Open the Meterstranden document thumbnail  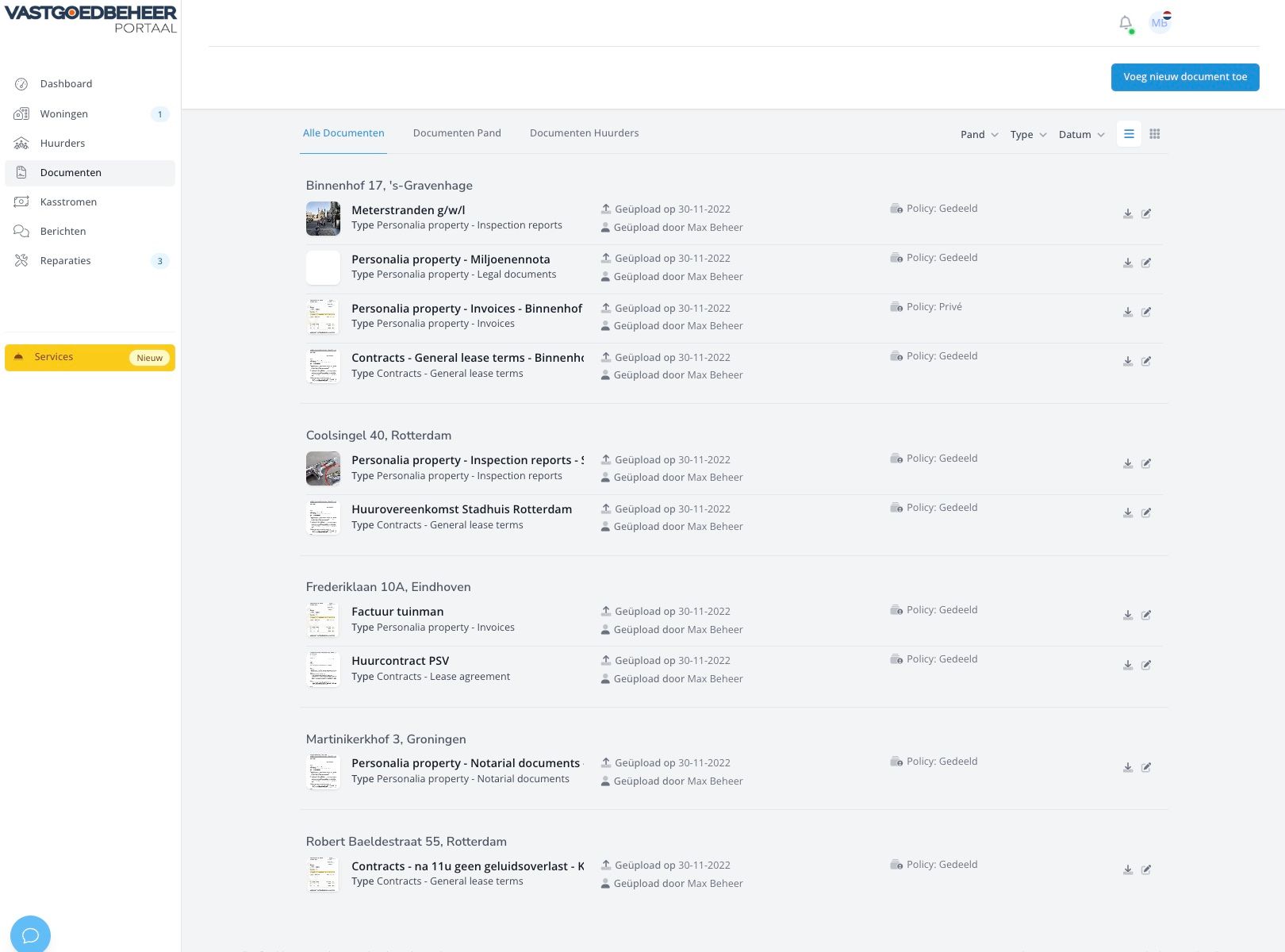coord(323,218)
